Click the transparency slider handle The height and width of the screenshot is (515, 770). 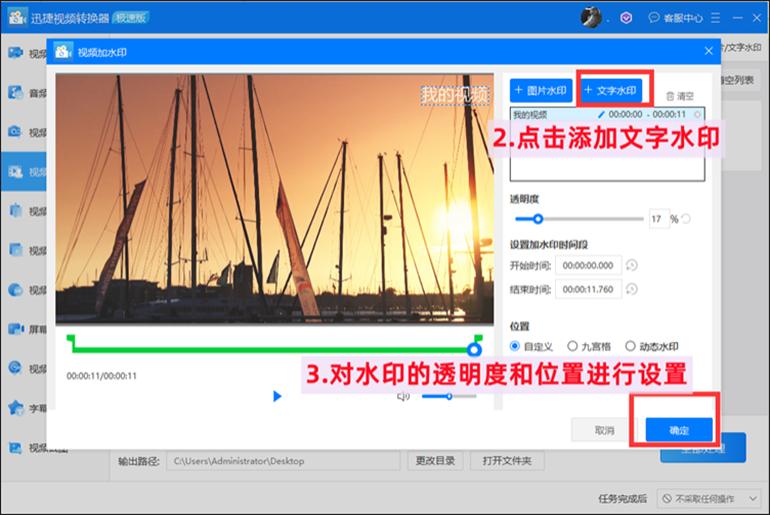click(x=538, y=219)
